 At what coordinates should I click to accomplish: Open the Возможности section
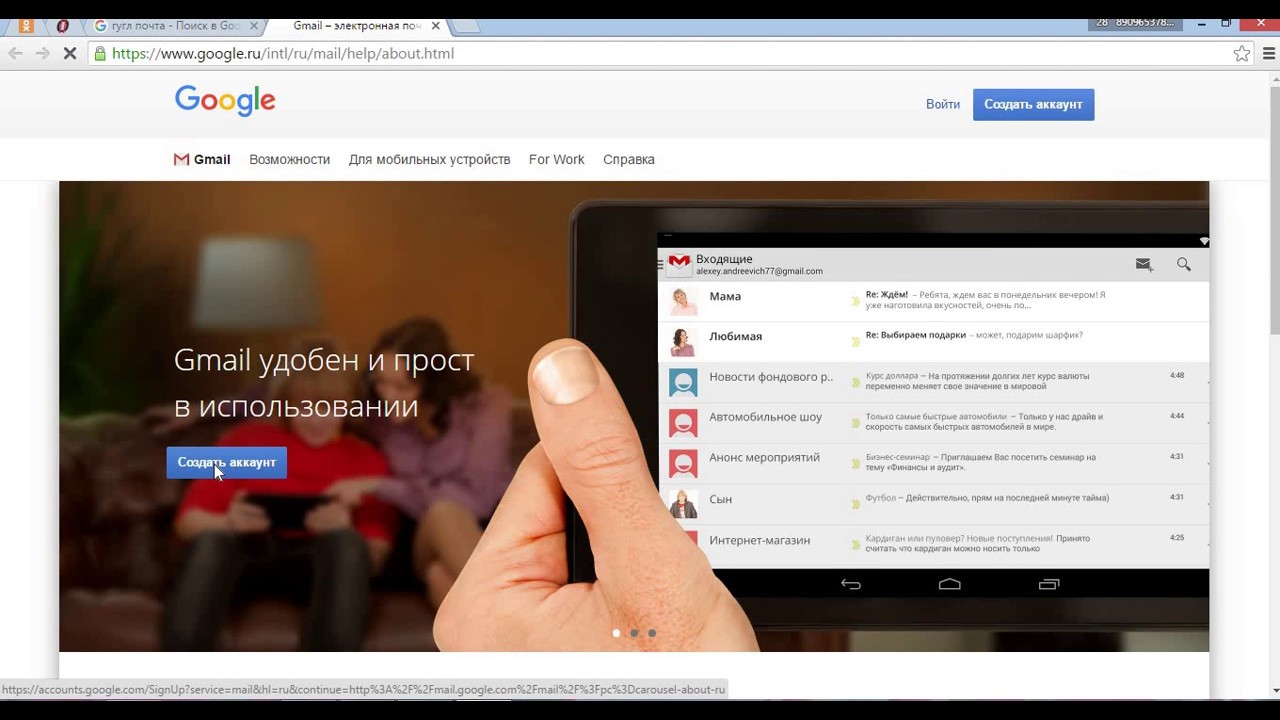click(289, 159)
